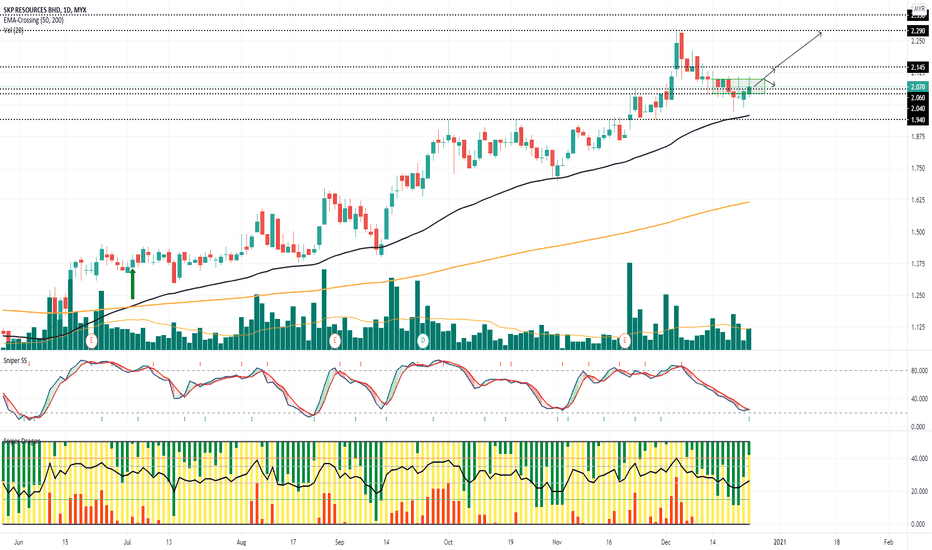Click the 1.940 price line label
Screen dimensions: 932x550
pos(918,120)
